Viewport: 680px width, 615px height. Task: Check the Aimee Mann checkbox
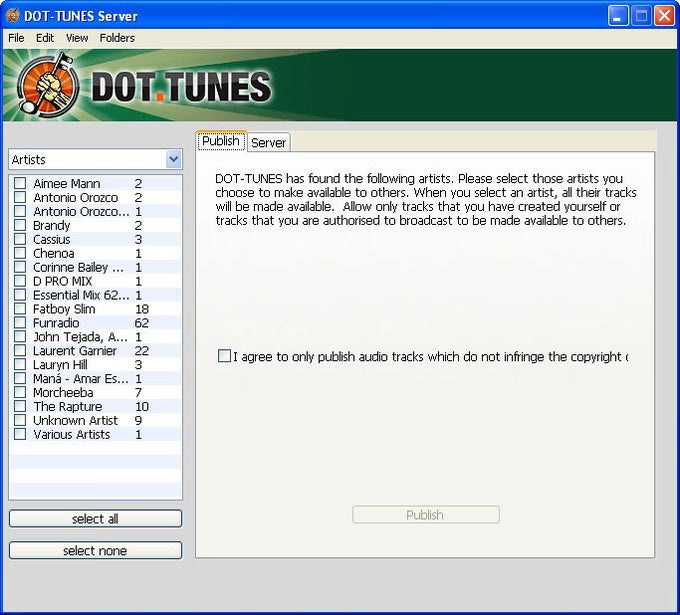tap(20, 183)
